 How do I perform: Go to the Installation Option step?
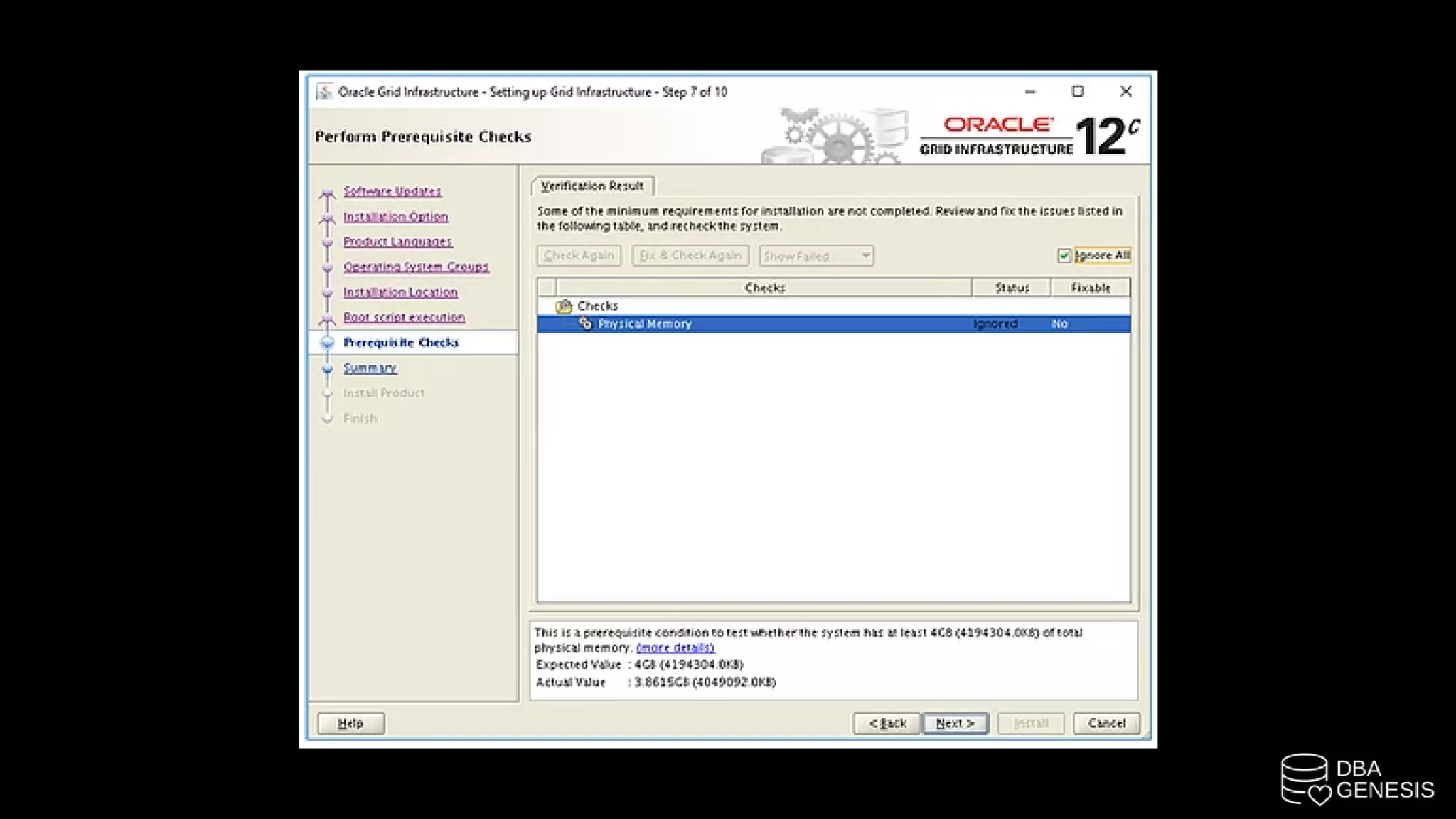[395, 217]
